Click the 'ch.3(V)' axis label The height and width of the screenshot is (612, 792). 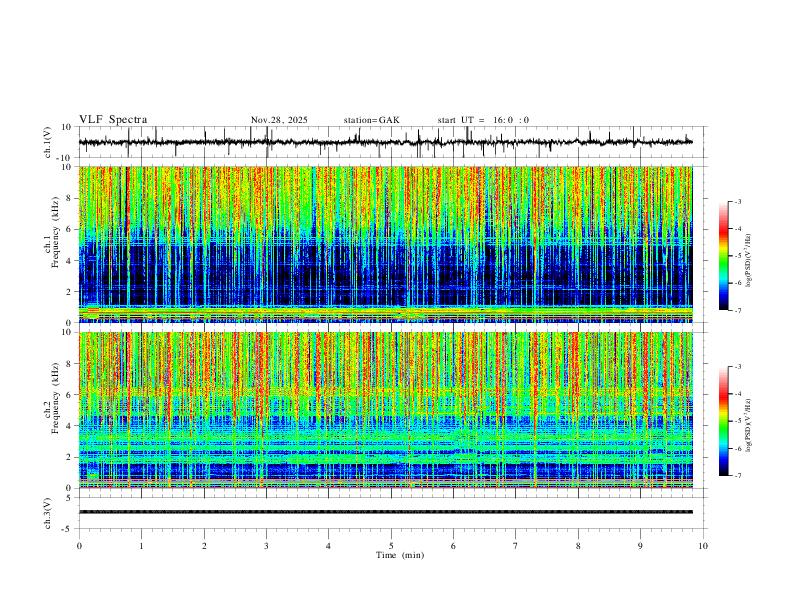tap(48, 514)
